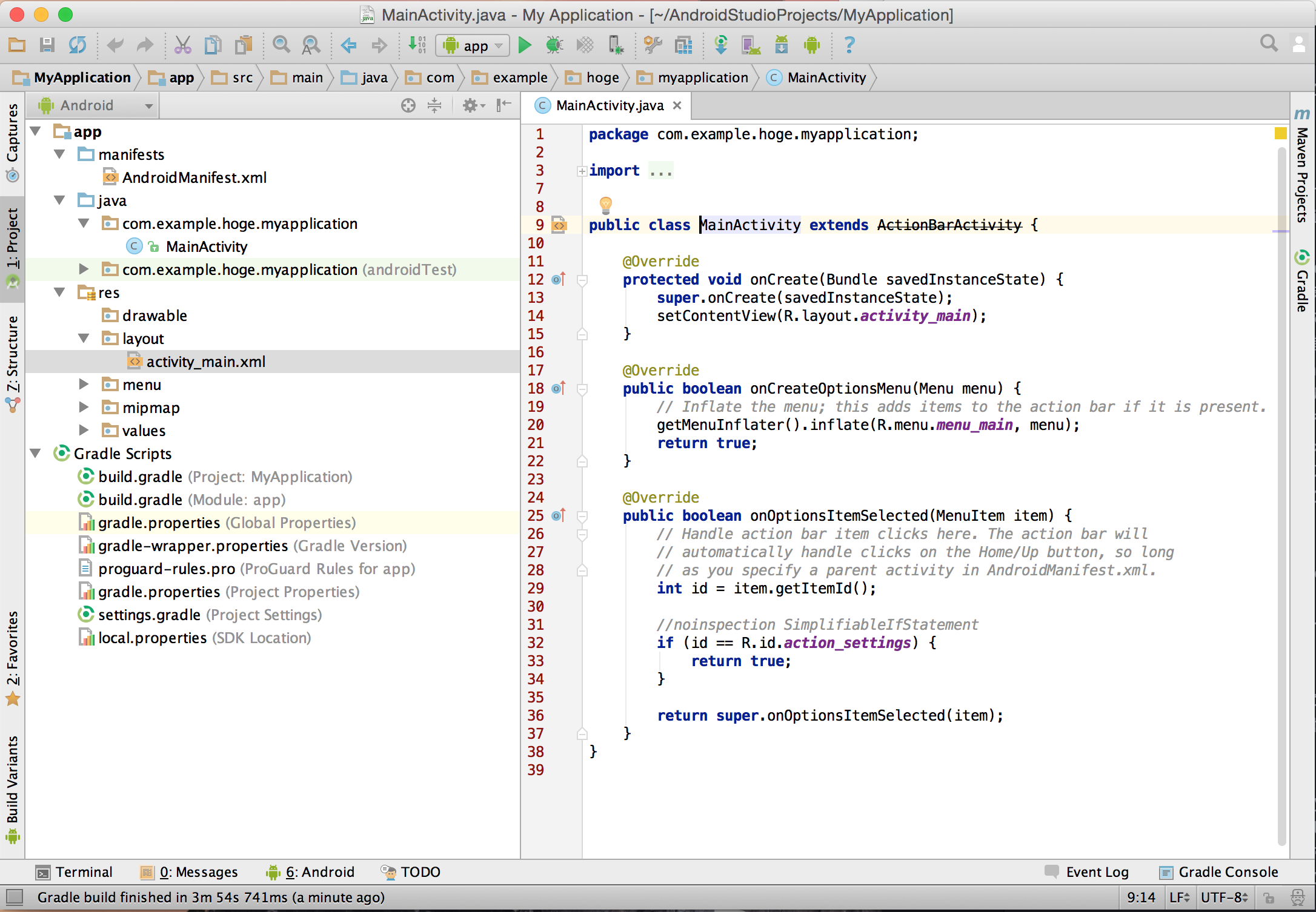The height and width of the screenshot is (912, 1316).
Task: Expand the values folder
Action: click(x=84, y=430)
